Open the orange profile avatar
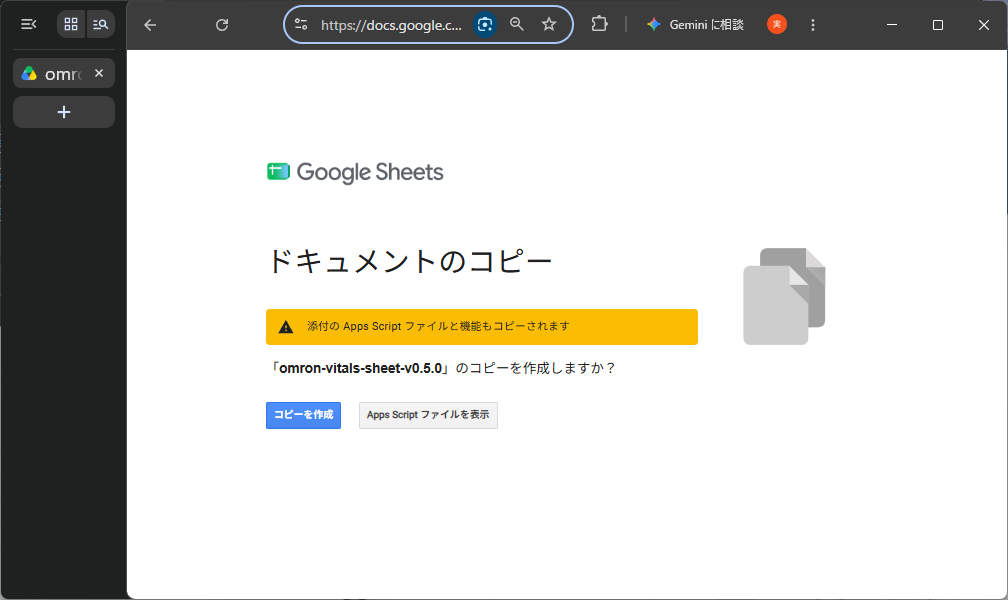Viewport: 1008px width, 600px height. click(777, 24)
